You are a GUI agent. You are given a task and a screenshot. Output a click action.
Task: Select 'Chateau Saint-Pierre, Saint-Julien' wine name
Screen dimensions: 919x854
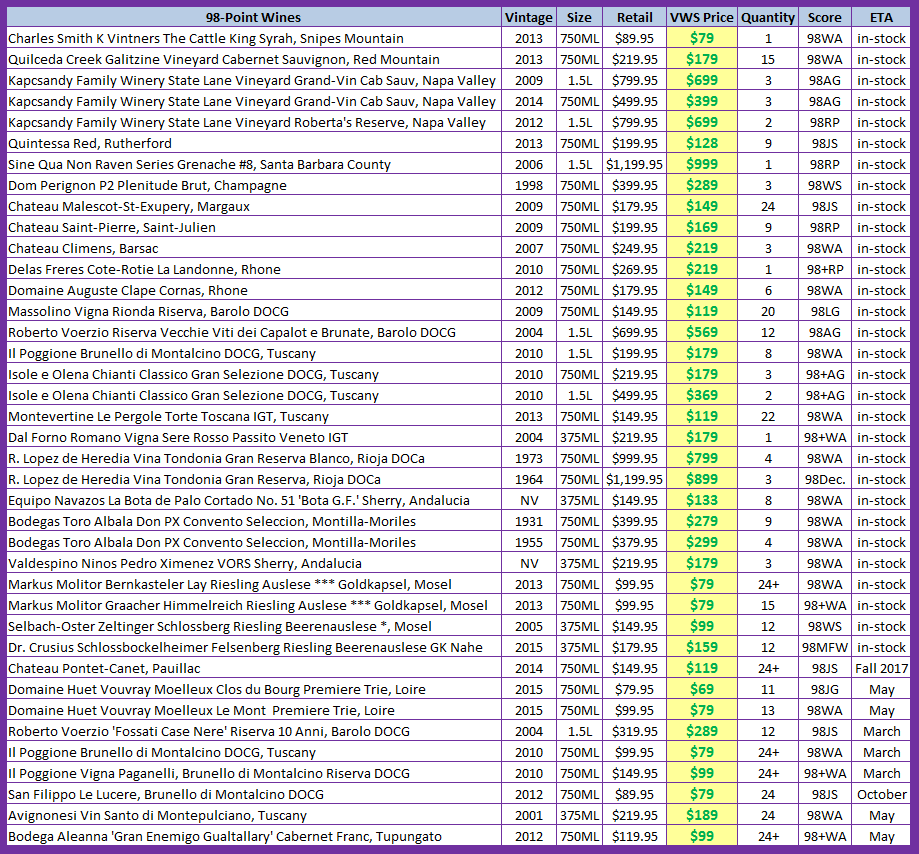point(112,227)
